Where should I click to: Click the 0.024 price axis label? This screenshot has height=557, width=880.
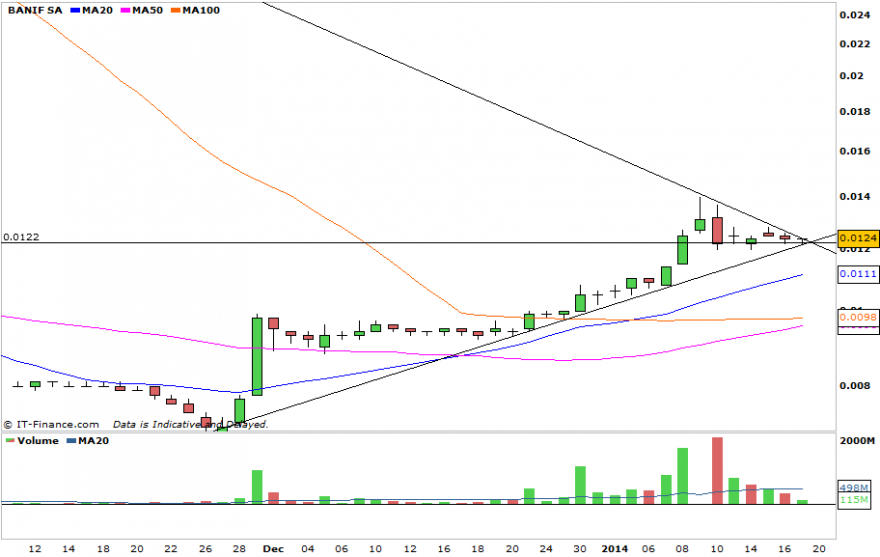(x=855, y=15)
